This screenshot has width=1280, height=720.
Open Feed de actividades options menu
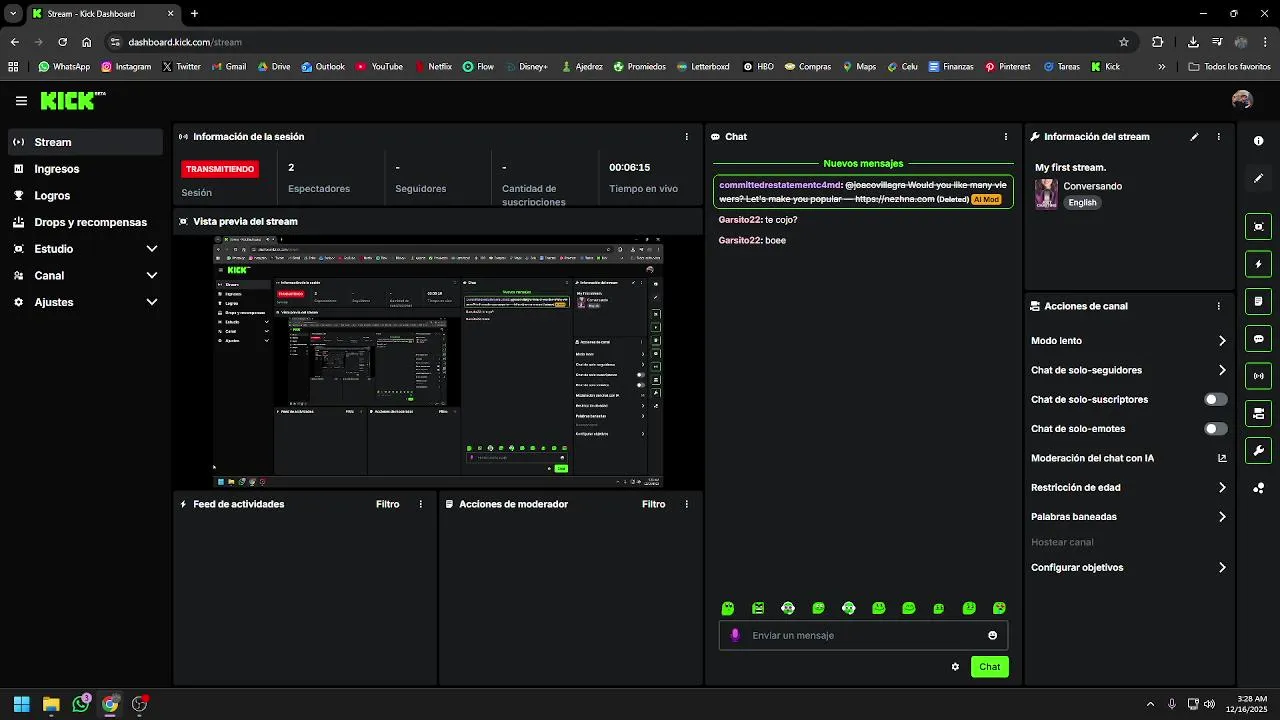pyautogui.click(x=420, y=504)
